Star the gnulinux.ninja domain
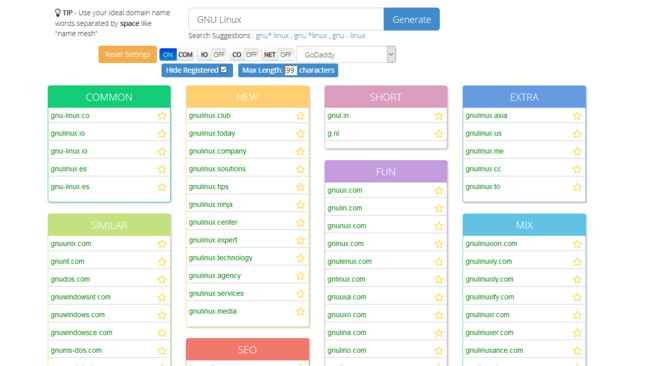Image resolution: width=650 pixels, height=366 pixels. click(301, 205)
